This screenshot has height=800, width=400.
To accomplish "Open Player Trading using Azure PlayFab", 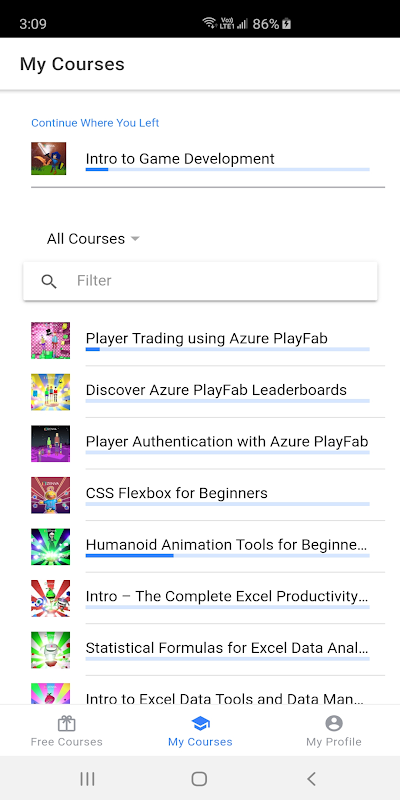I will pos(208,340).
